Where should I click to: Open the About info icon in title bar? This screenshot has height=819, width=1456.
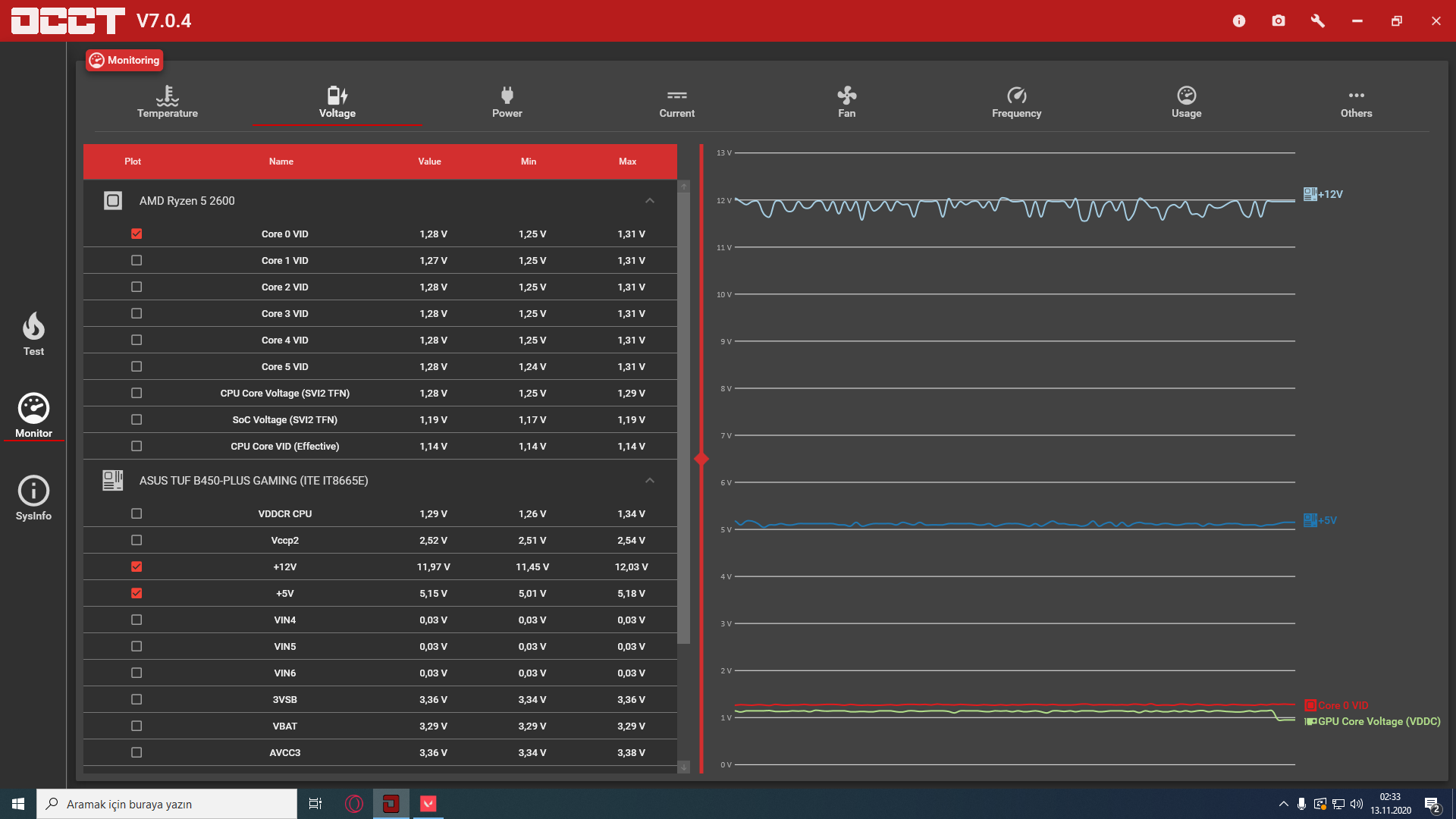point(1239,21)
